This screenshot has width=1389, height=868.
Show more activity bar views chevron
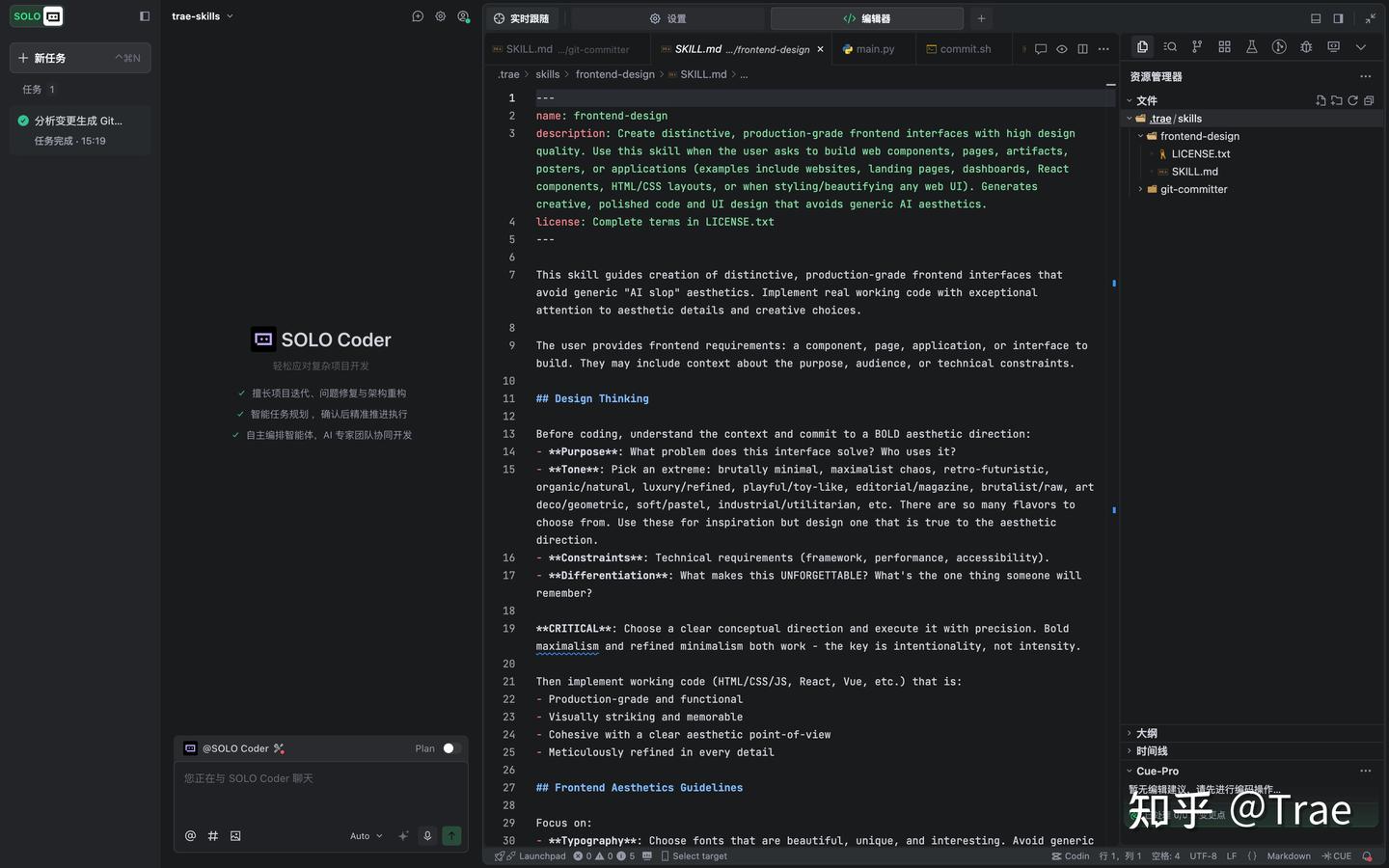(1361, 46)
